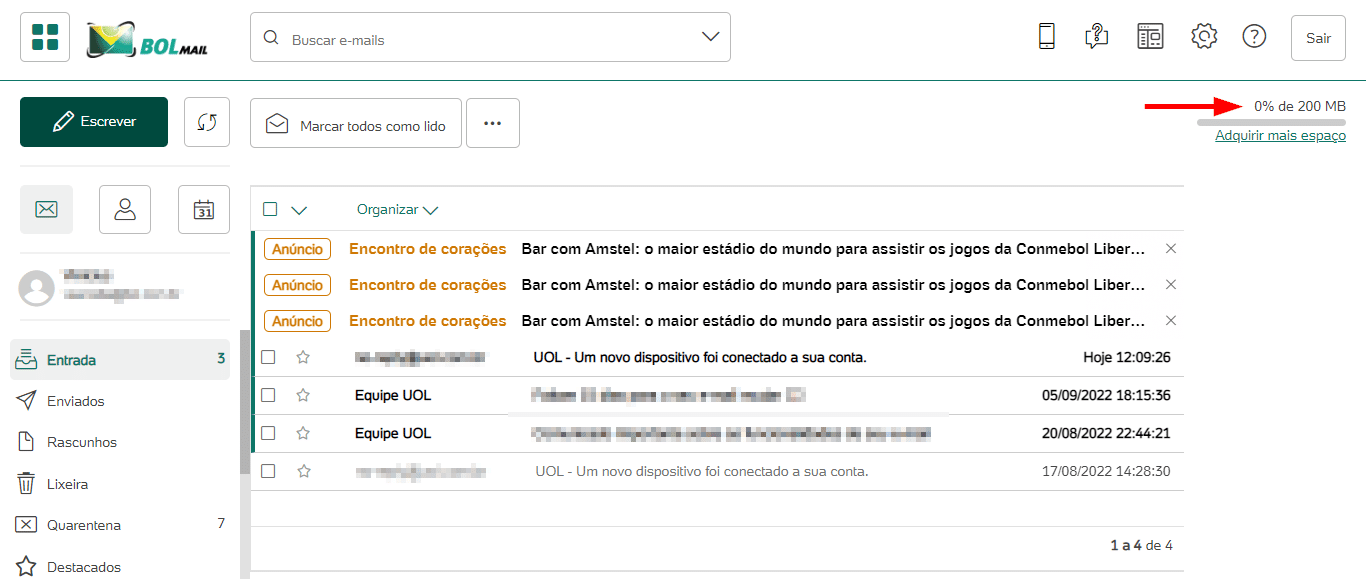Image resolution: width=1366 pixels, height=579 pixels.
Task: Click the user profile avatar
Action: point(37,288)
